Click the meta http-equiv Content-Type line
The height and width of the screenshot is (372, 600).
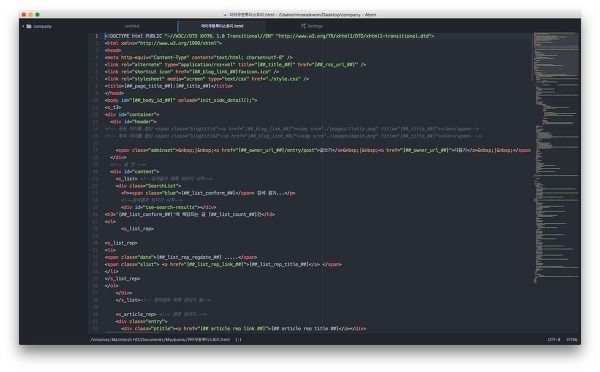[x=199, y=57]
